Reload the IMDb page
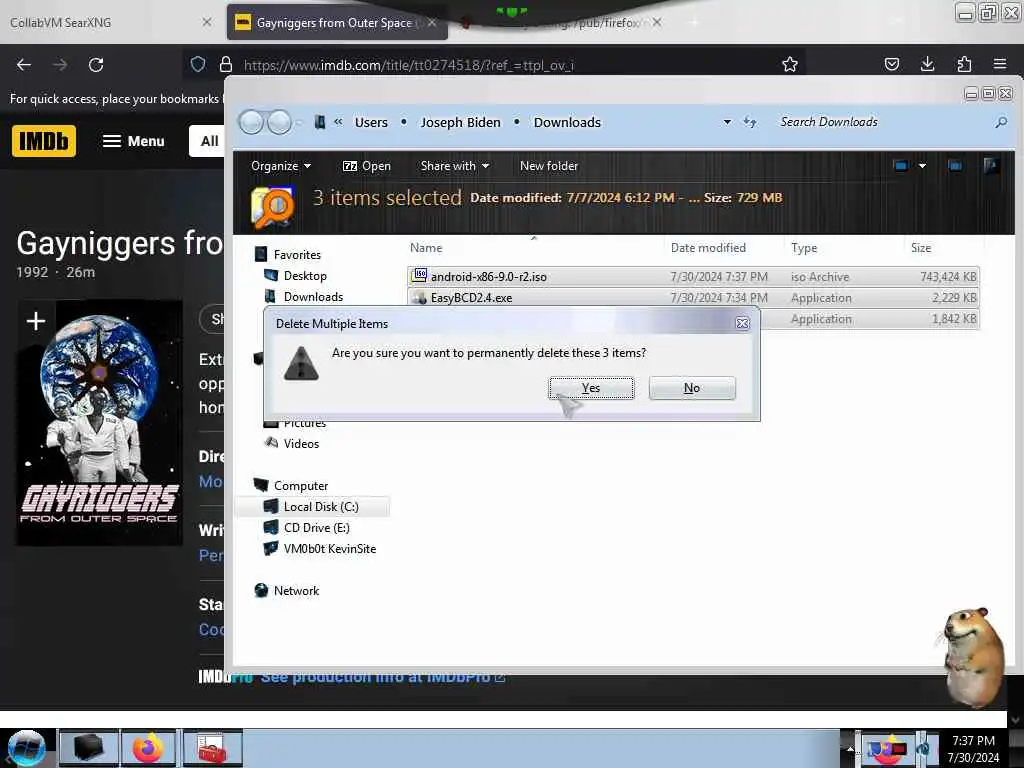Image resolution: width=1024 pixels, height=768 pixels. 96,65
